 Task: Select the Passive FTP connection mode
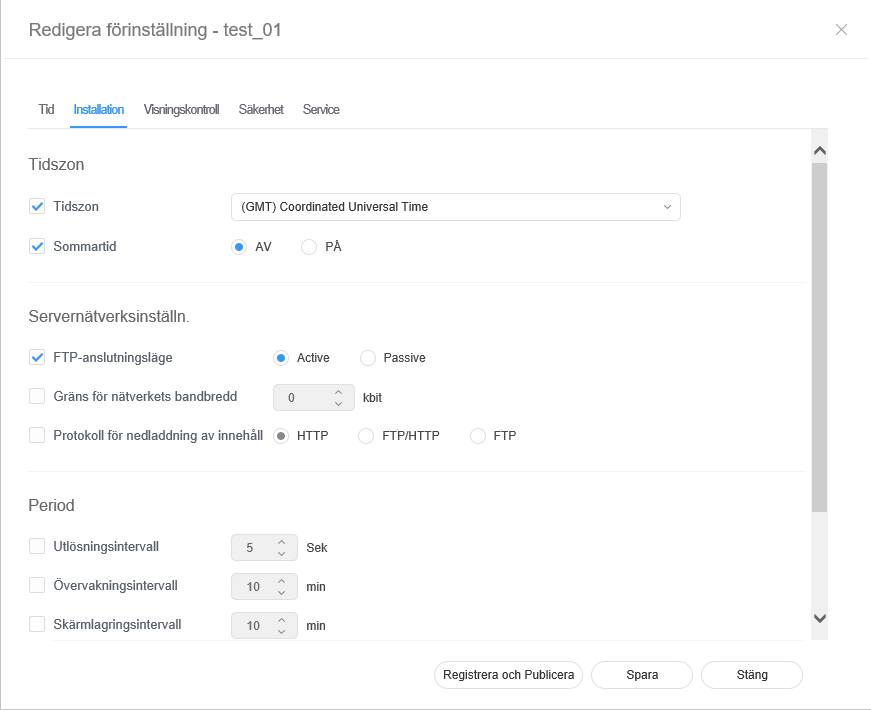(x=368, y=358)
